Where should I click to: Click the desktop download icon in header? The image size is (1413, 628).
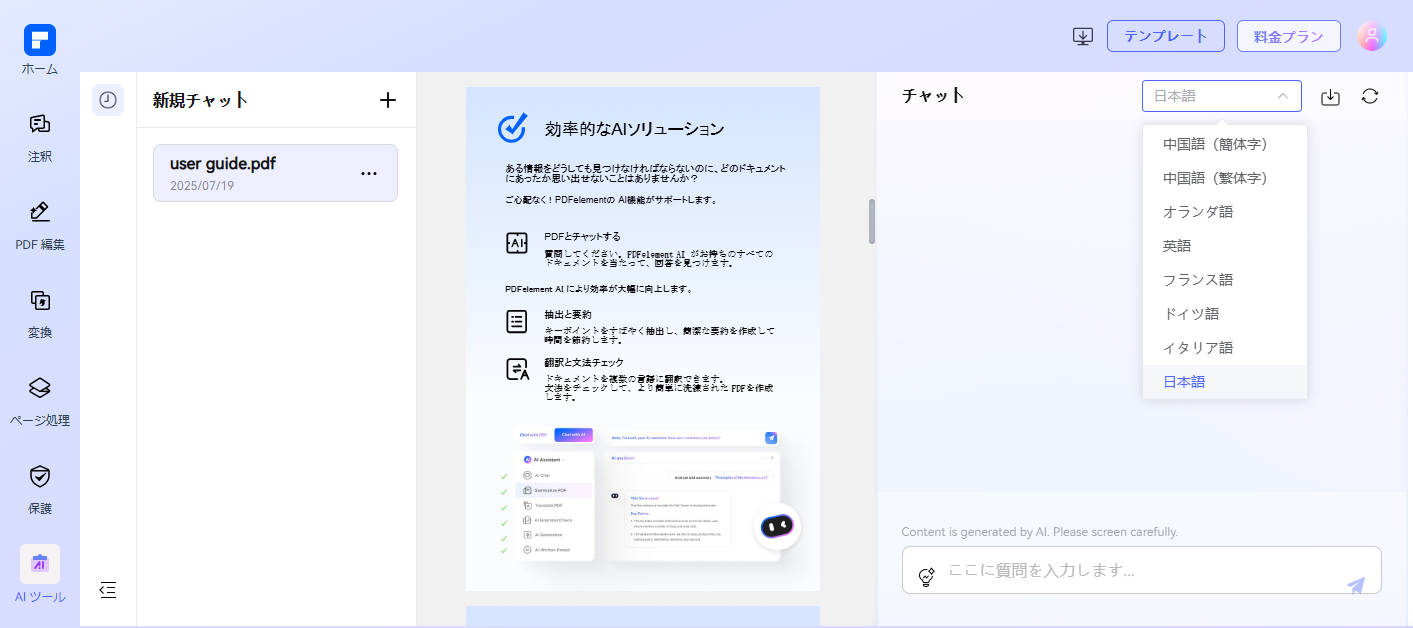[1082, 37]
